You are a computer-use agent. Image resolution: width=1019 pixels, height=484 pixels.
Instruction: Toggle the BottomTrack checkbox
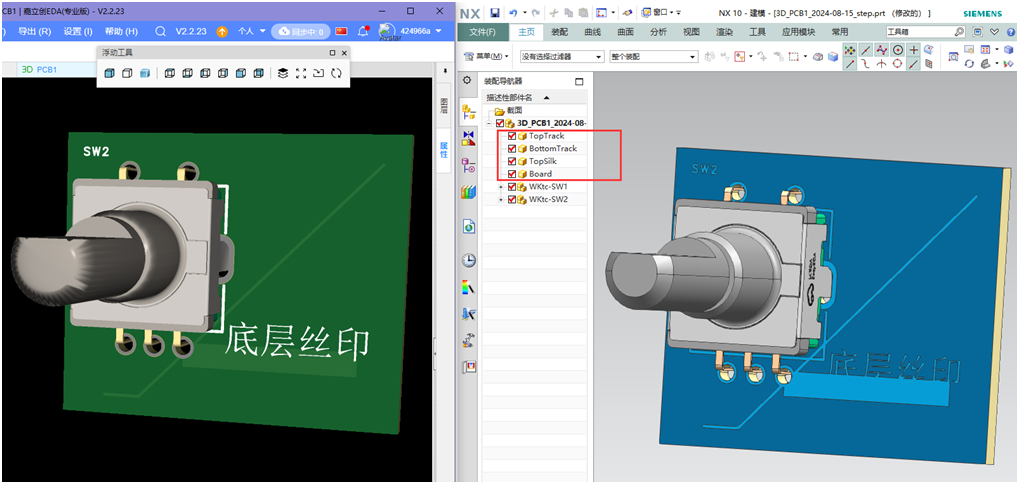pyautogui.click(x=512, y=149)
